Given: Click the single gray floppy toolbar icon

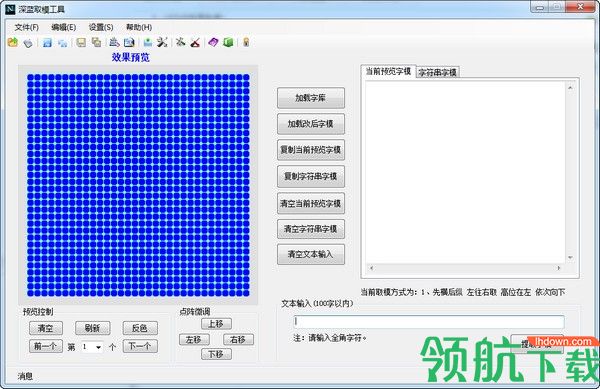Looking at the screenshot, I should [81, 42].
